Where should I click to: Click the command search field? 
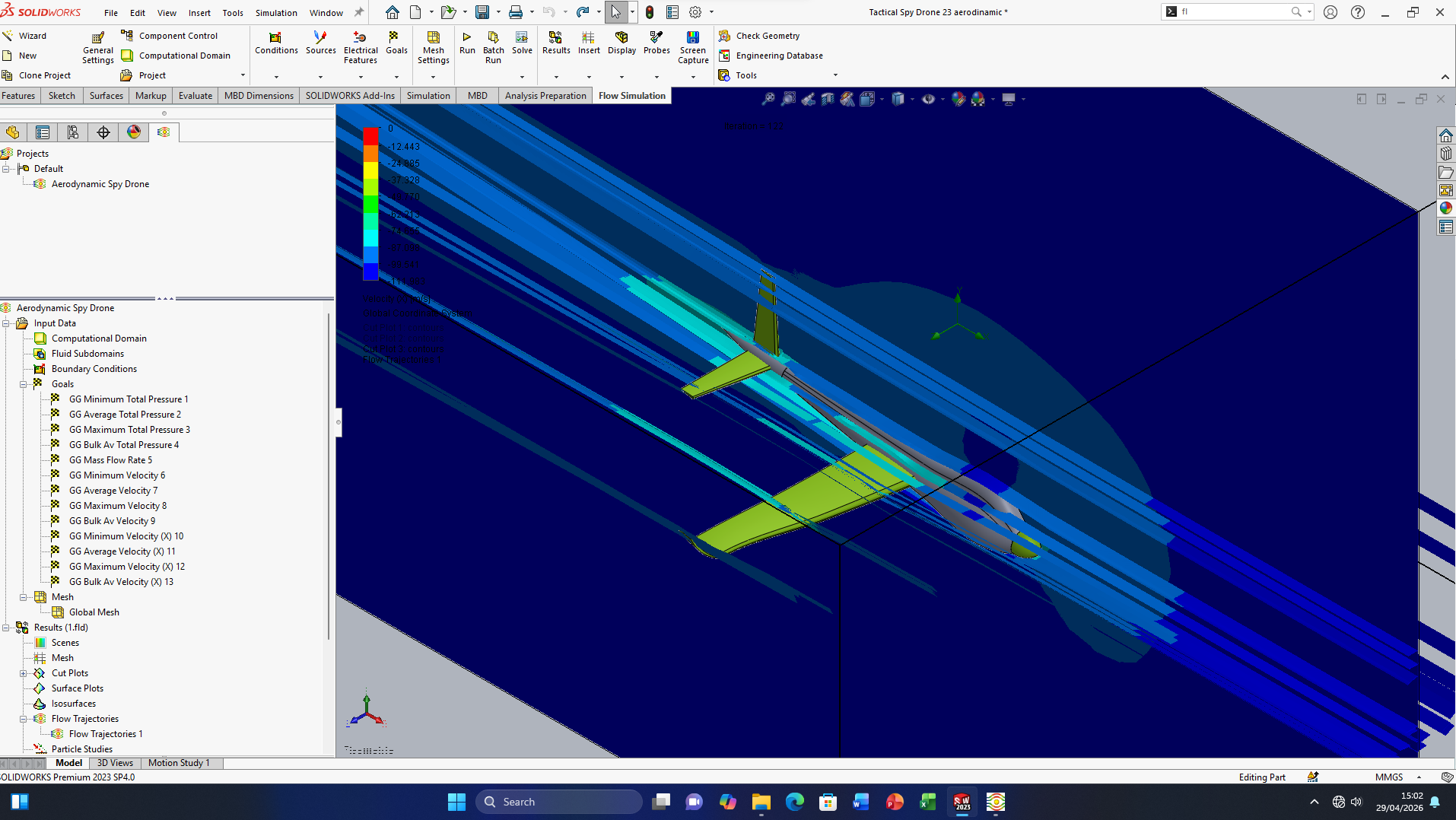pos(1232,12)
